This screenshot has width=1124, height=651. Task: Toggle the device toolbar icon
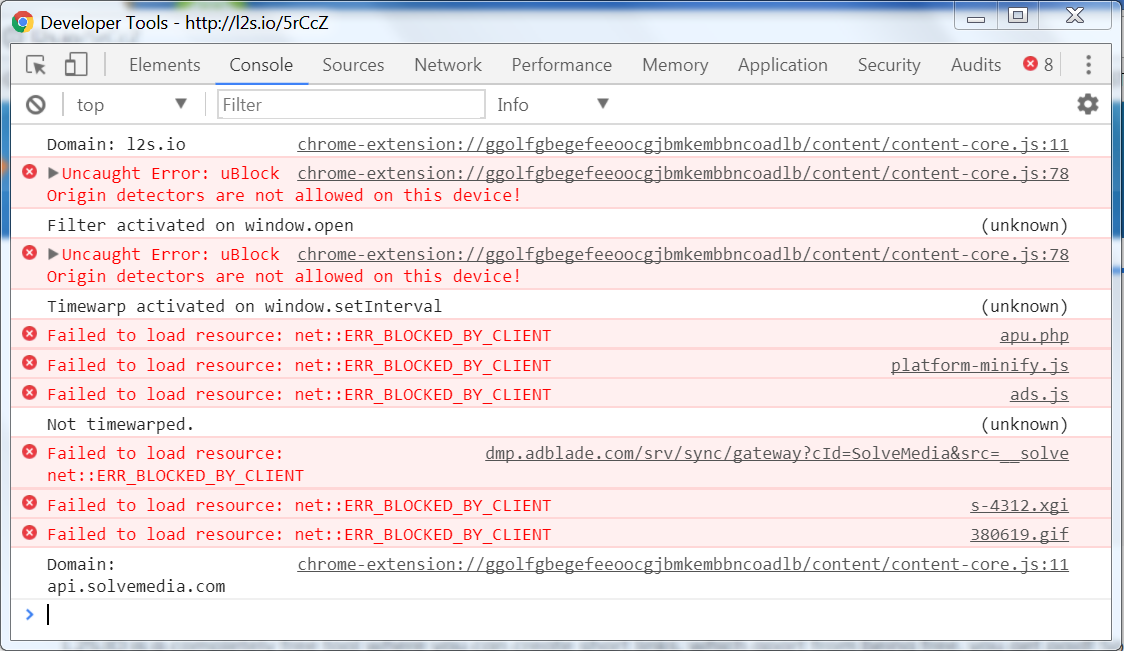tap(75, 63)
